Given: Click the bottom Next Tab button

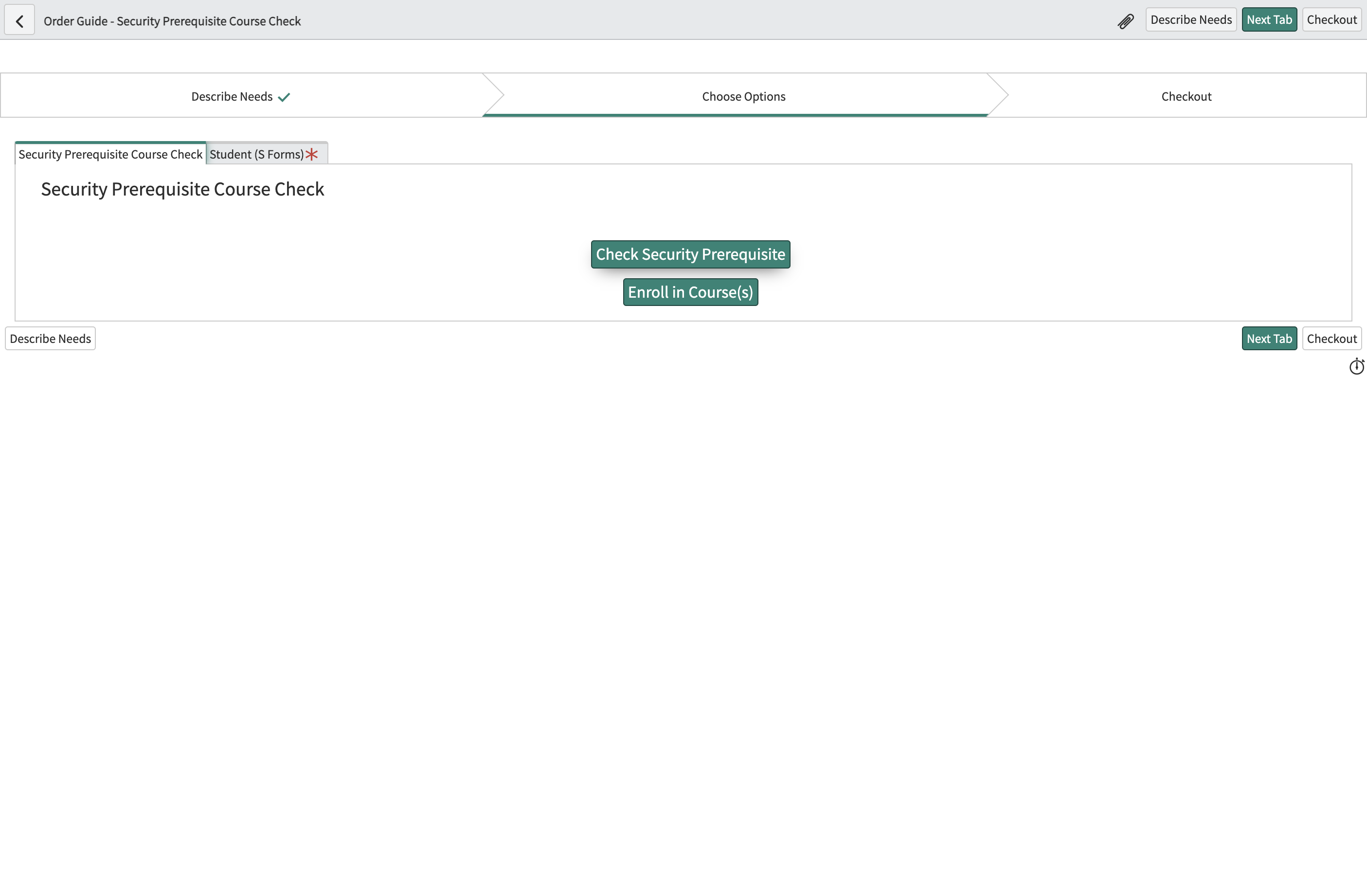Looking at the screenshot, I should (x=1269, y=338).
